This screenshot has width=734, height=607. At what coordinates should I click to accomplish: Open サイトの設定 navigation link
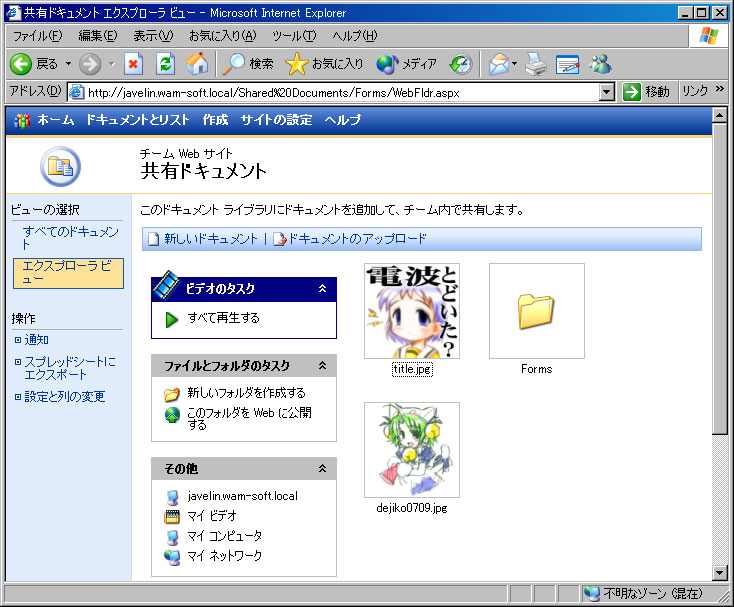(276, 120)
